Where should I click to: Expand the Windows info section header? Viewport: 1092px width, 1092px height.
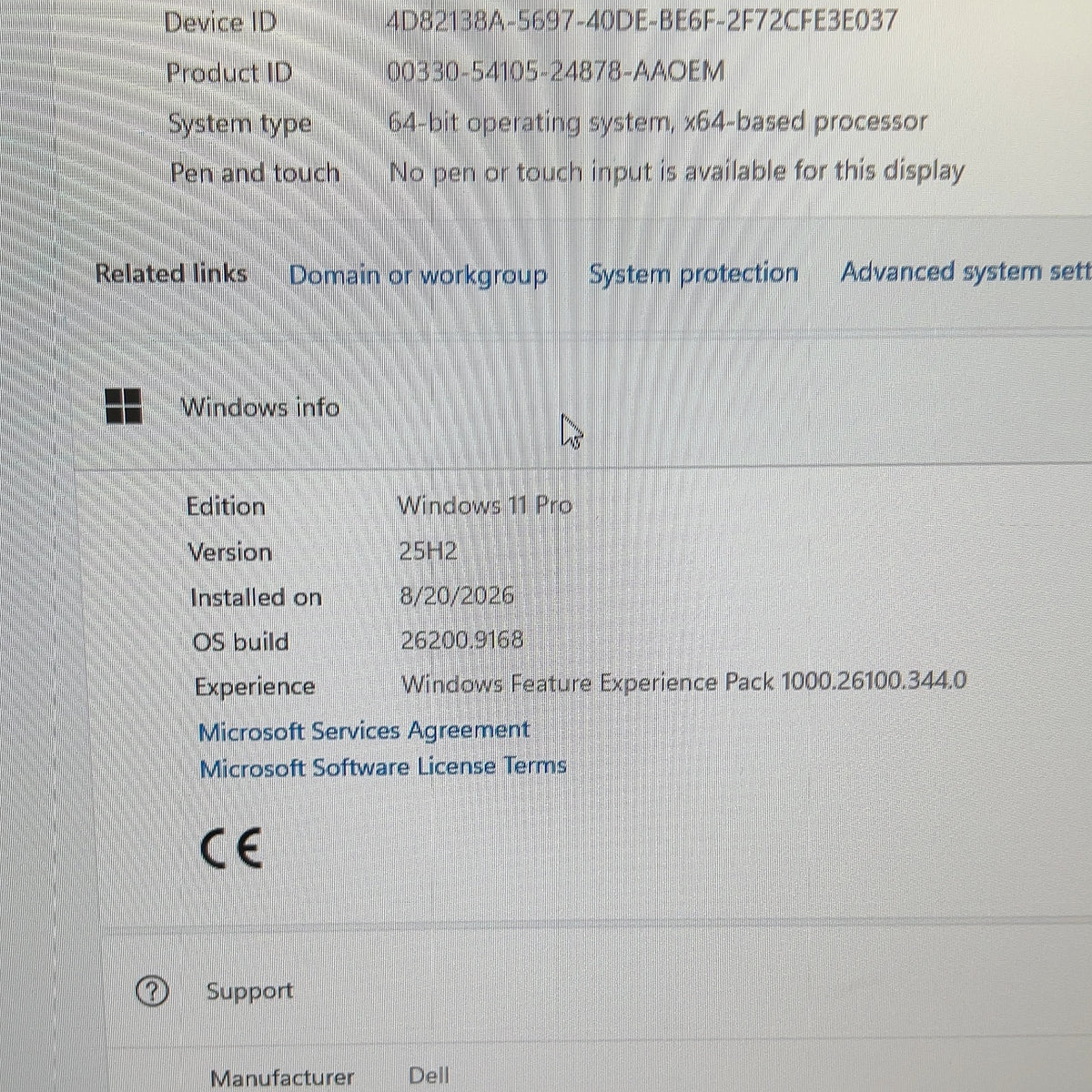click(x=582, y=407)
